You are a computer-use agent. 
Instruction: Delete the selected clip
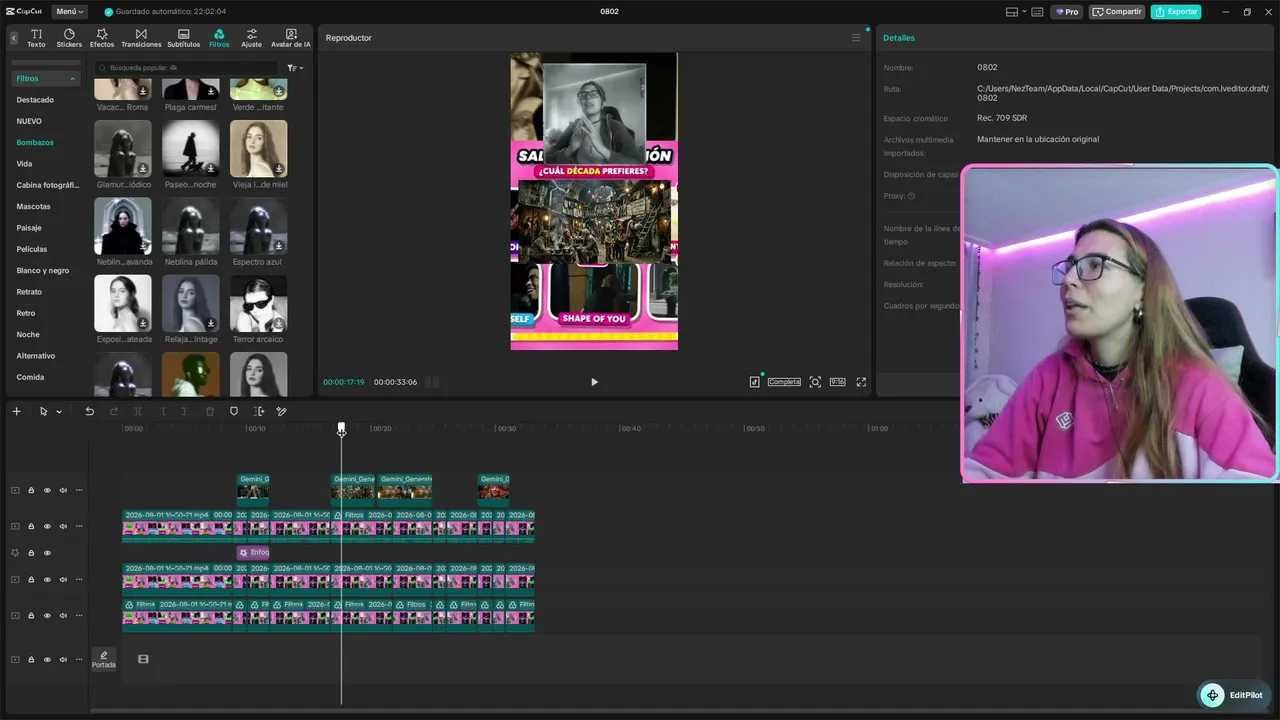[x=210, y=412]
